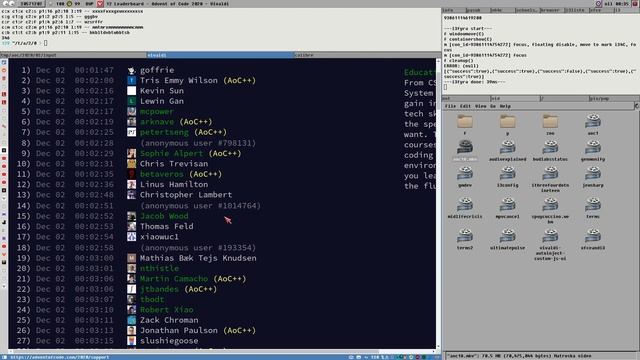The width and height of the screenshot is (640, 360).
Task: Click Jonathan Paulson's avatar image
Action: coord(131,330)
